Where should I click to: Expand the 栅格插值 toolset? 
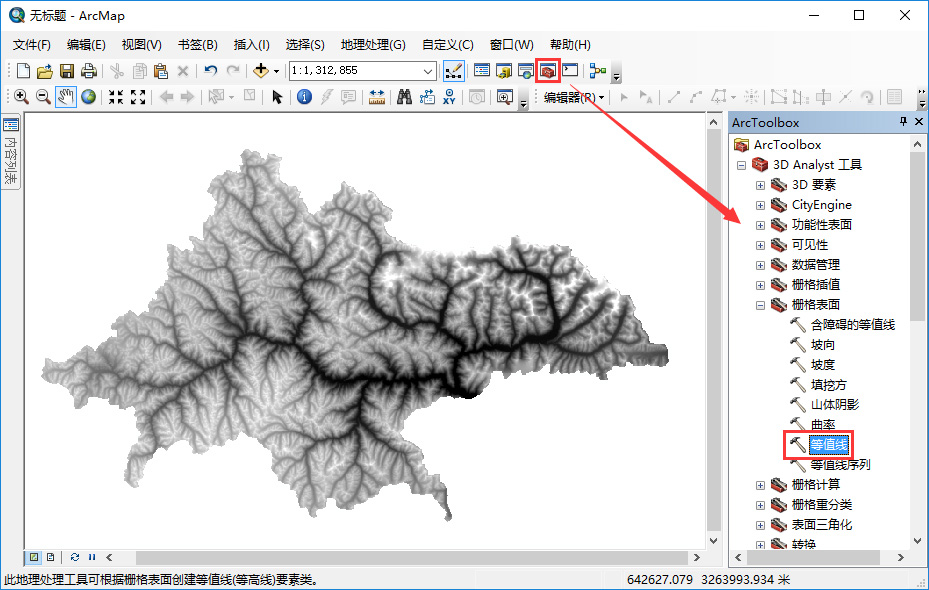(x=760, y=285)
